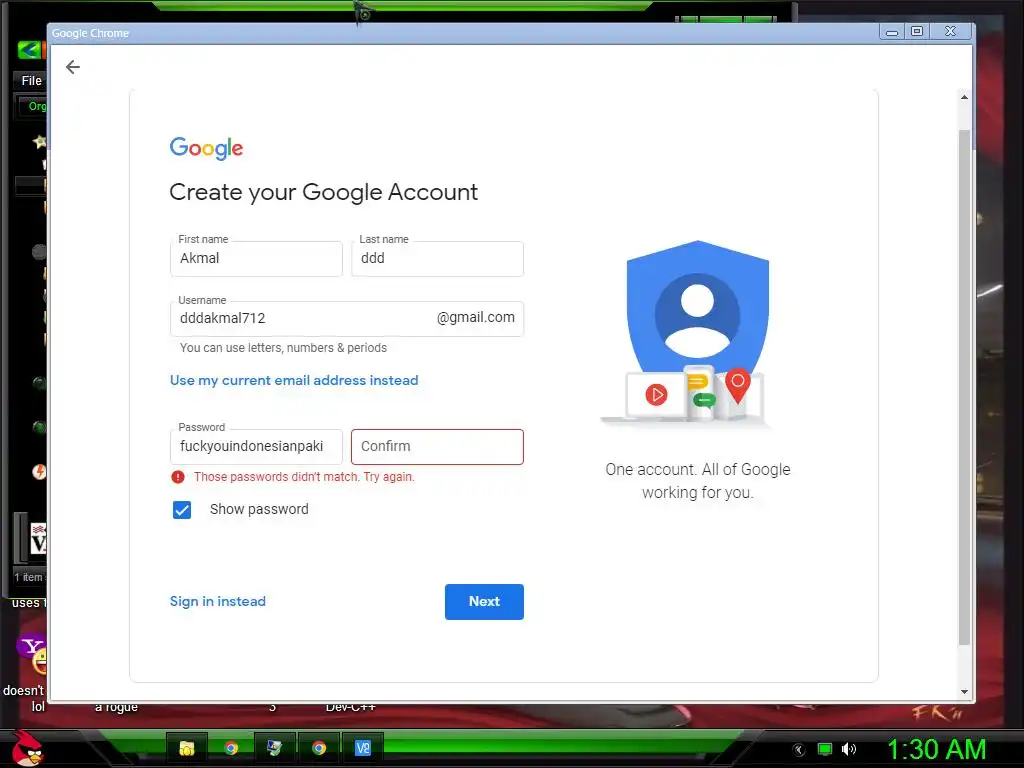This screenshot has width=1024, height=768.
Task: Switch to the first Chrome taskbar icon
Action: pos(231,748)
